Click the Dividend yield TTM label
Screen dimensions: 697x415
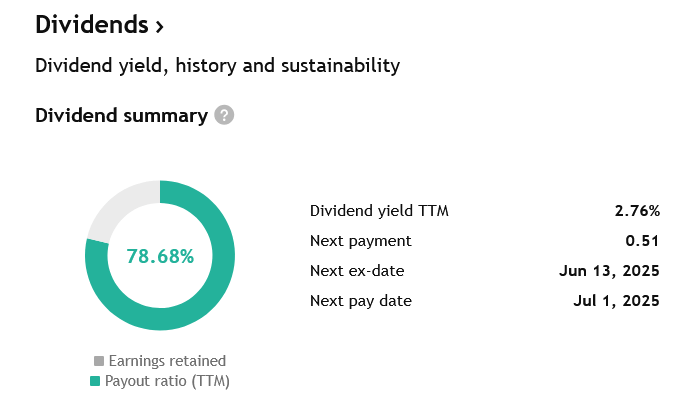pos(379,211)
